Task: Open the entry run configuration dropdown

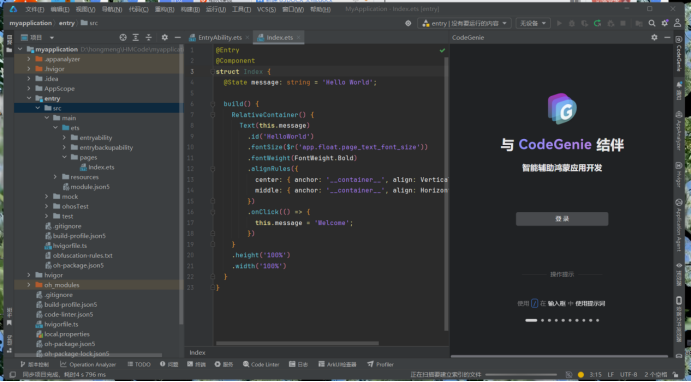Action: click(464, 23)
